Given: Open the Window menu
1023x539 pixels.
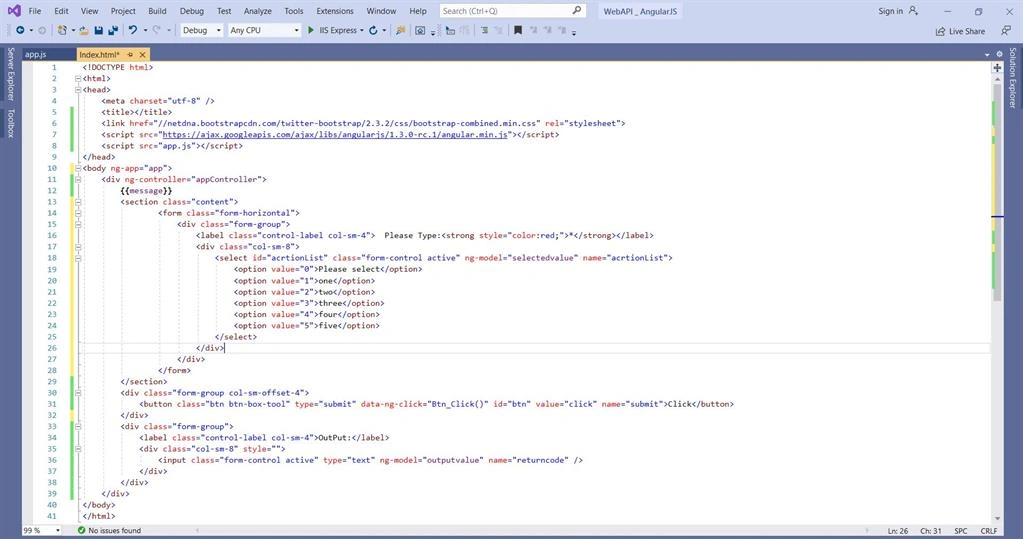Looking at the screenshot, I should coord(381,11).
